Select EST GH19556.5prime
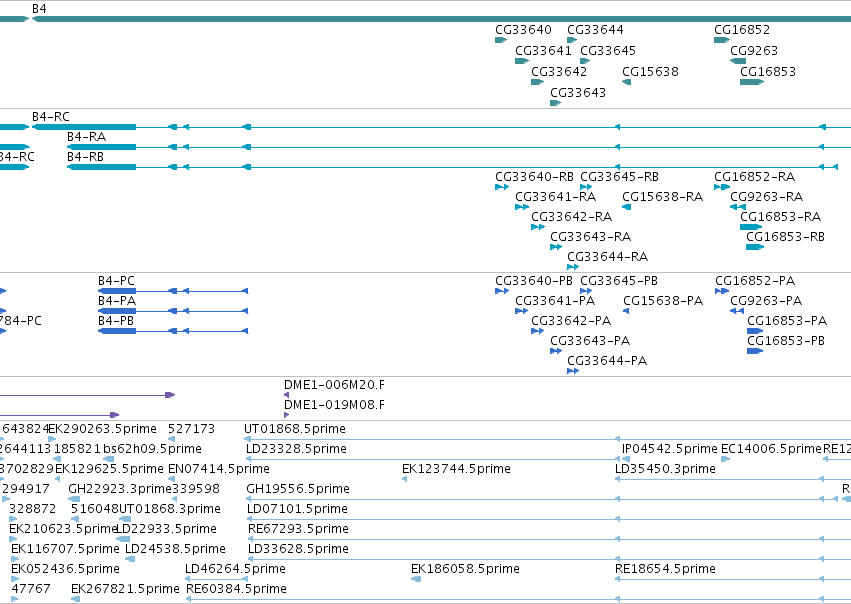851x604 pixels. click(x=297, y=489)
